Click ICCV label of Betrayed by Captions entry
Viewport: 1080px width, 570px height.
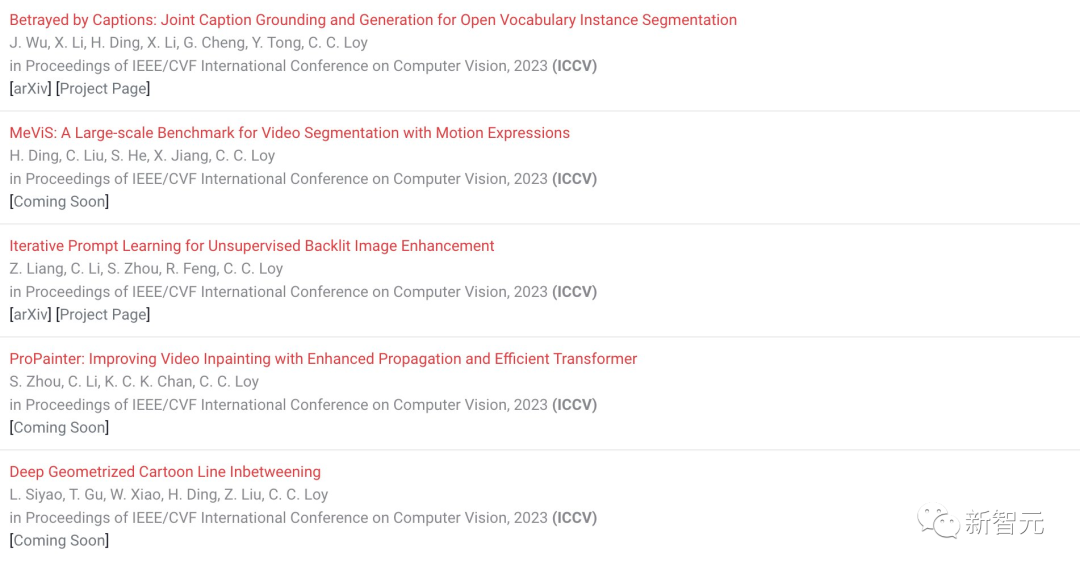point(574,65)
